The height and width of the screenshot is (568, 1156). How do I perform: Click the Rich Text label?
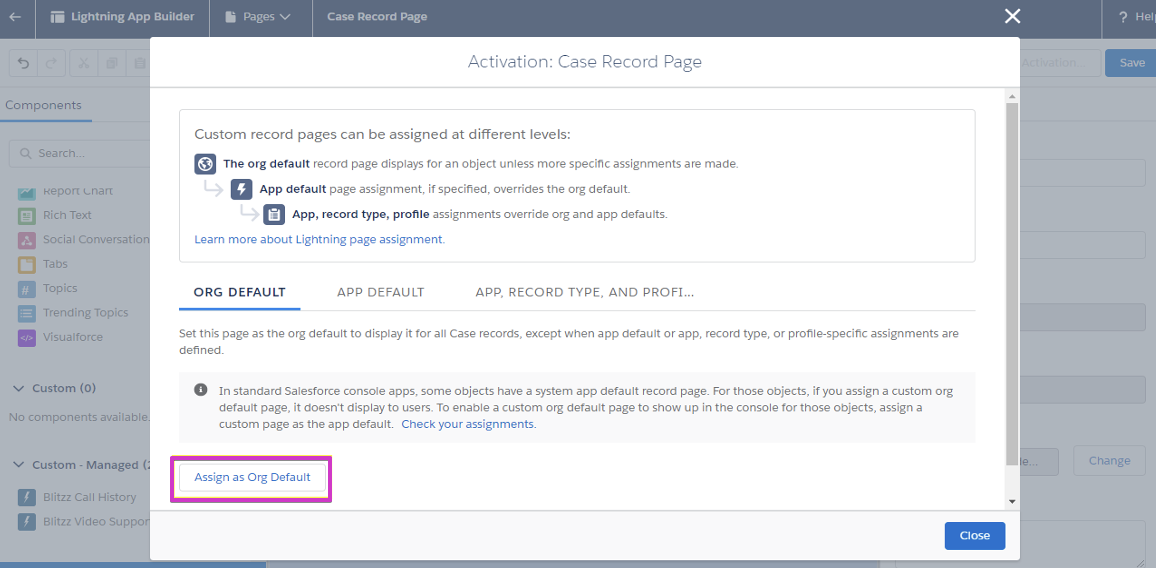tap(67, 215)
